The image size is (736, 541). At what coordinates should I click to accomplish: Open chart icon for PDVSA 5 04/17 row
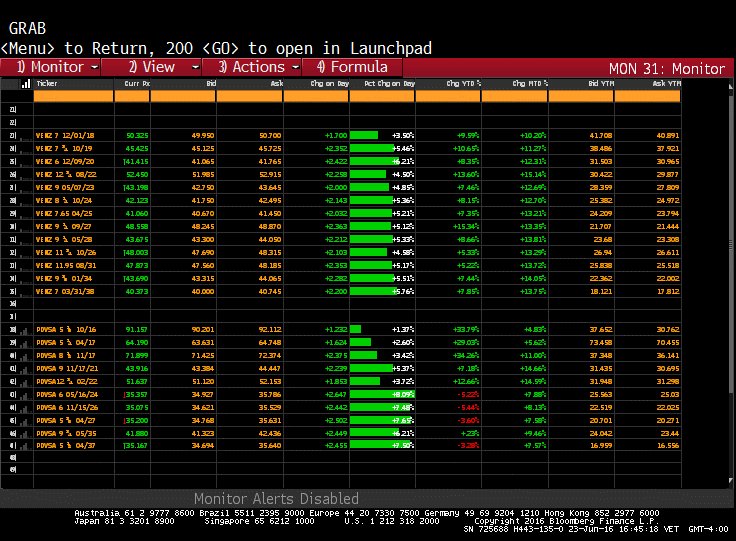[23, 343]
